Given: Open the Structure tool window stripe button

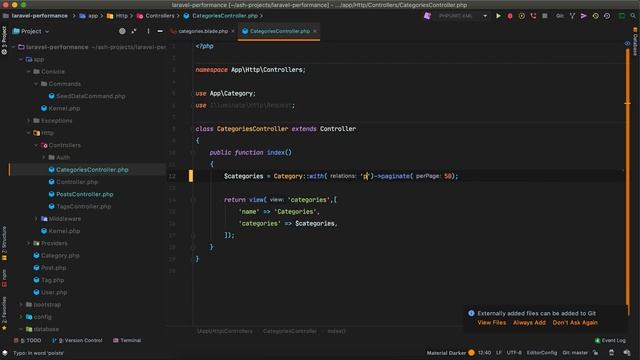Looking at the screenshot, I should coord(4,244).
